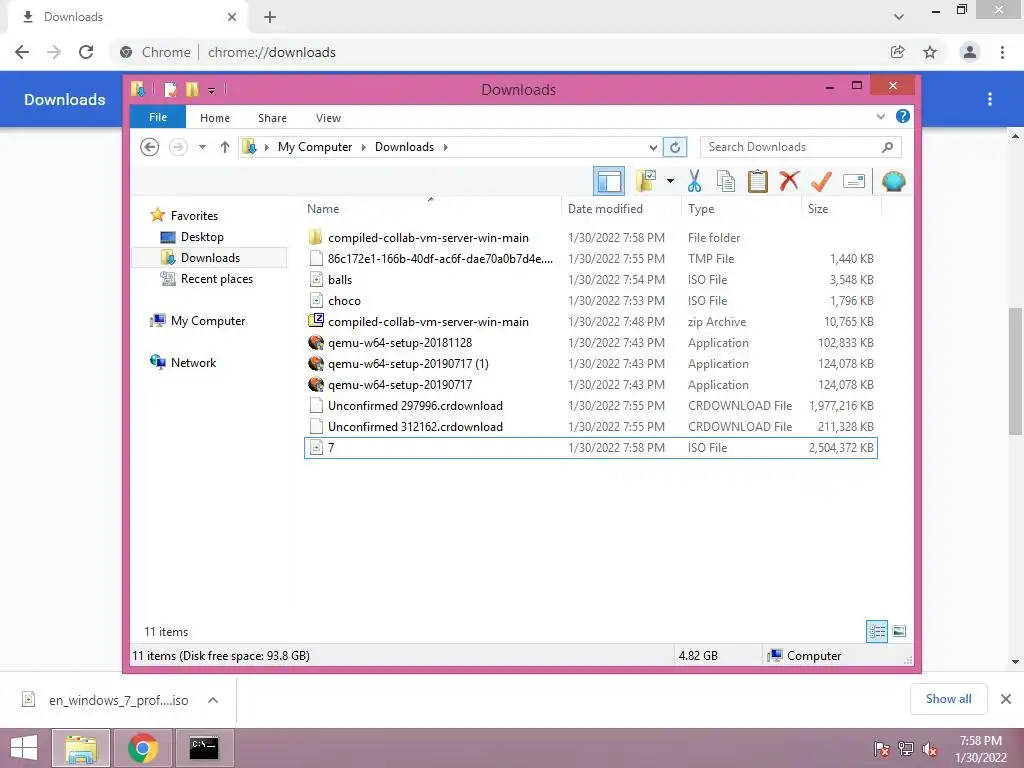Sort files by Size column
Viewport: 1024px width, 768px height.
pyautogui.click(x=841, y=208)
